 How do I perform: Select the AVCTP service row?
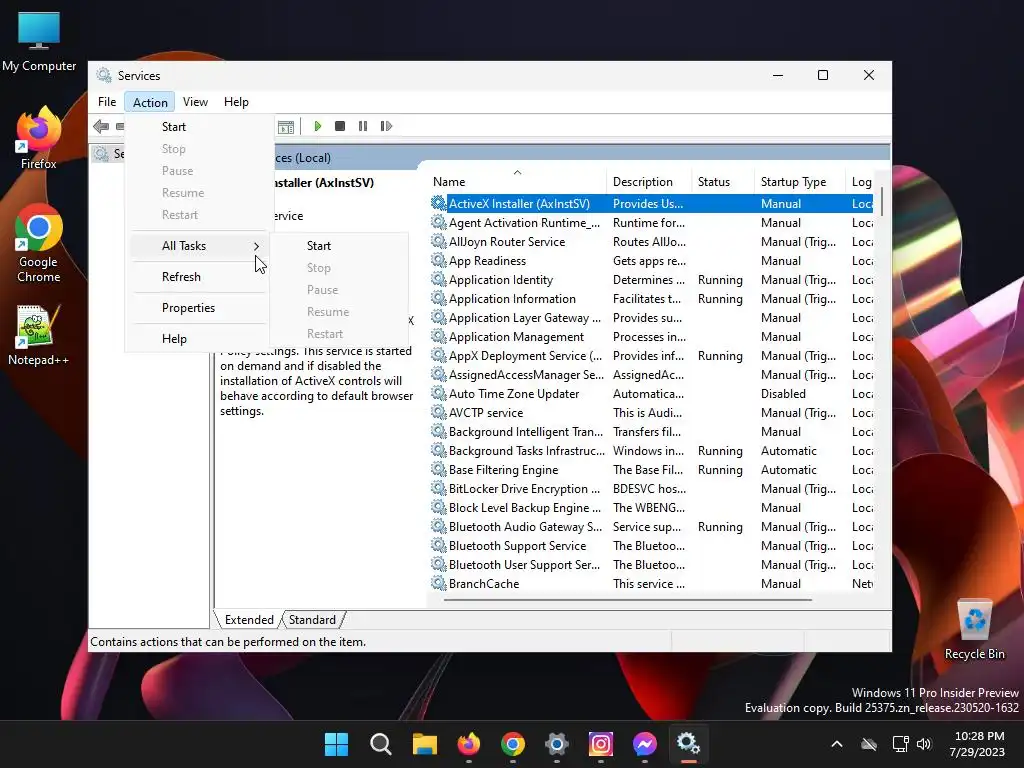(651, 413)
